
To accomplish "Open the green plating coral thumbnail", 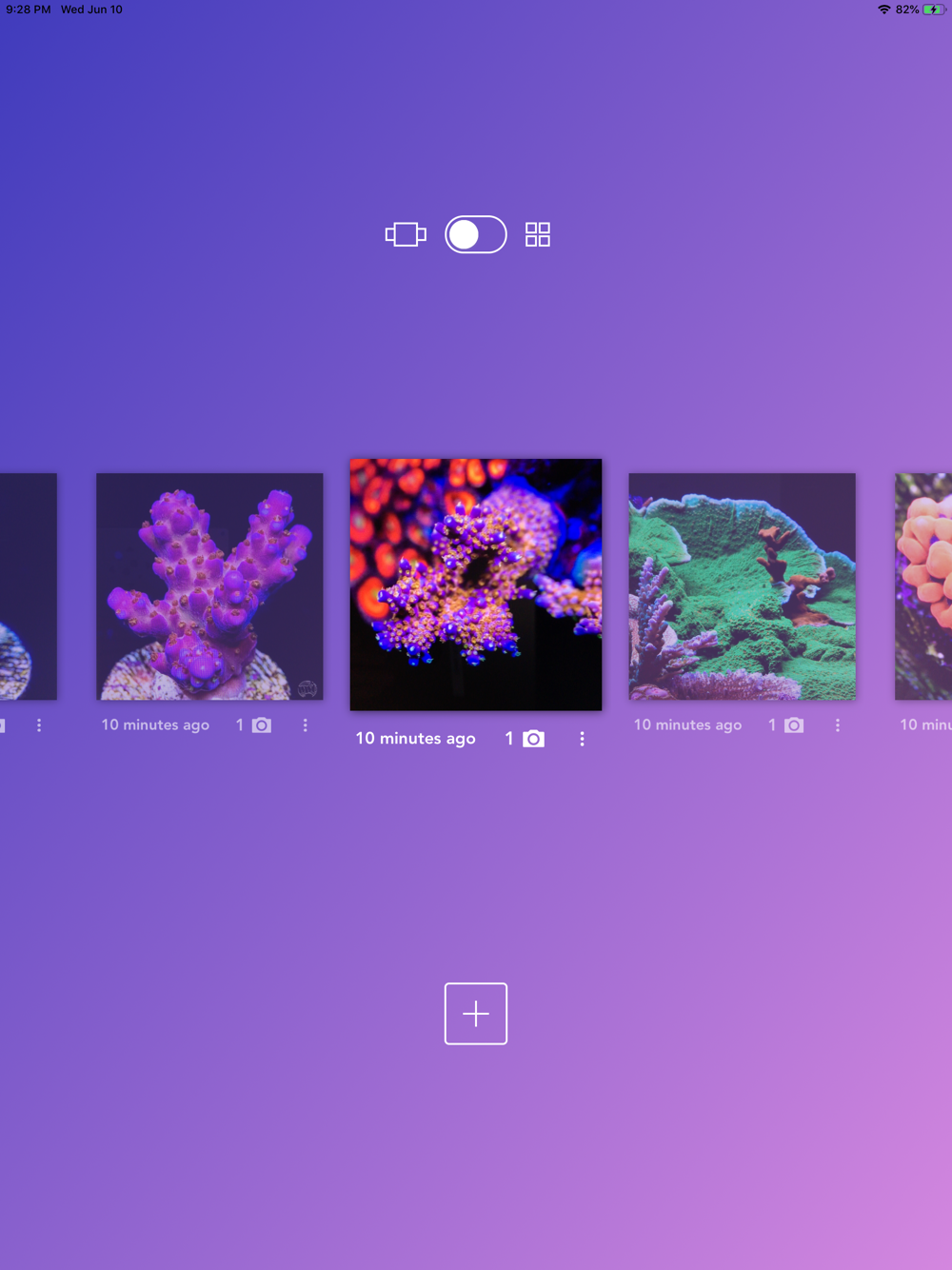I will 742,586.
